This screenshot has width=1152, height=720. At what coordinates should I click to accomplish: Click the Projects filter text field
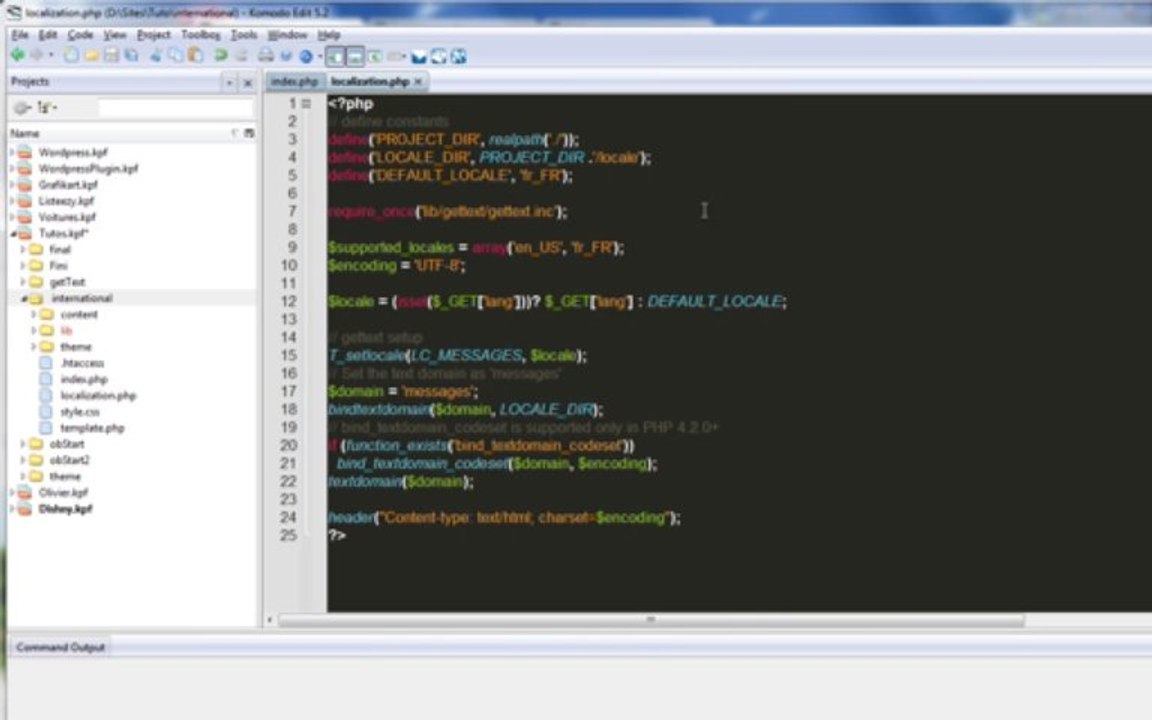pos(176,108)
